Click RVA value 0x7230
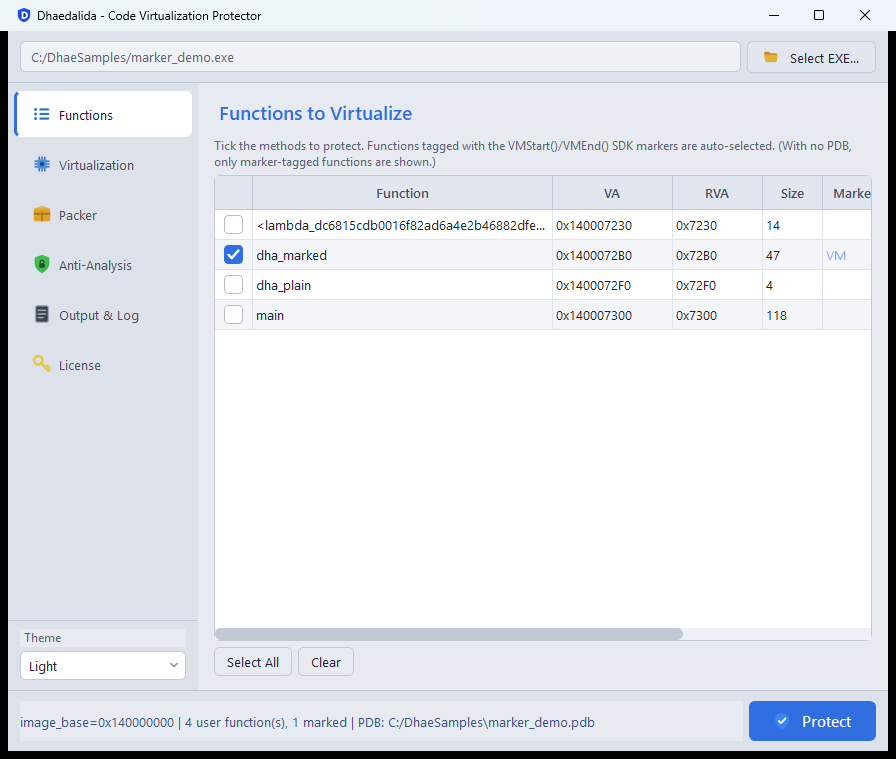 coord(696,225)
